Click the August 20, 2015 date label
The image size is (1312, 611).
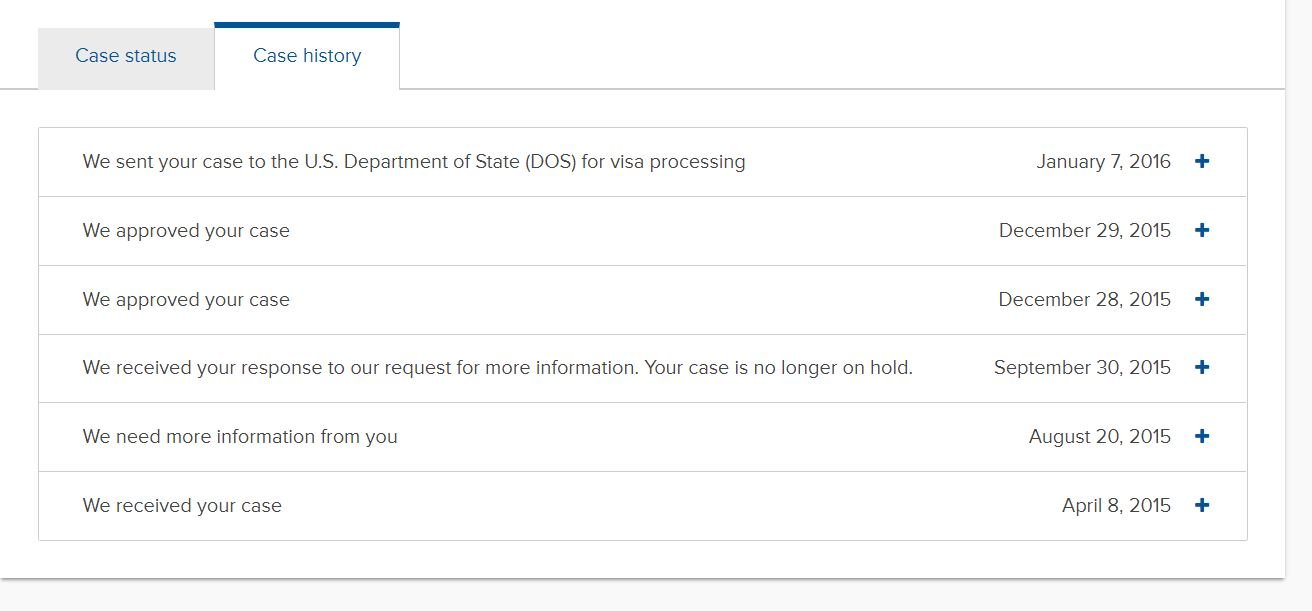1099,436
